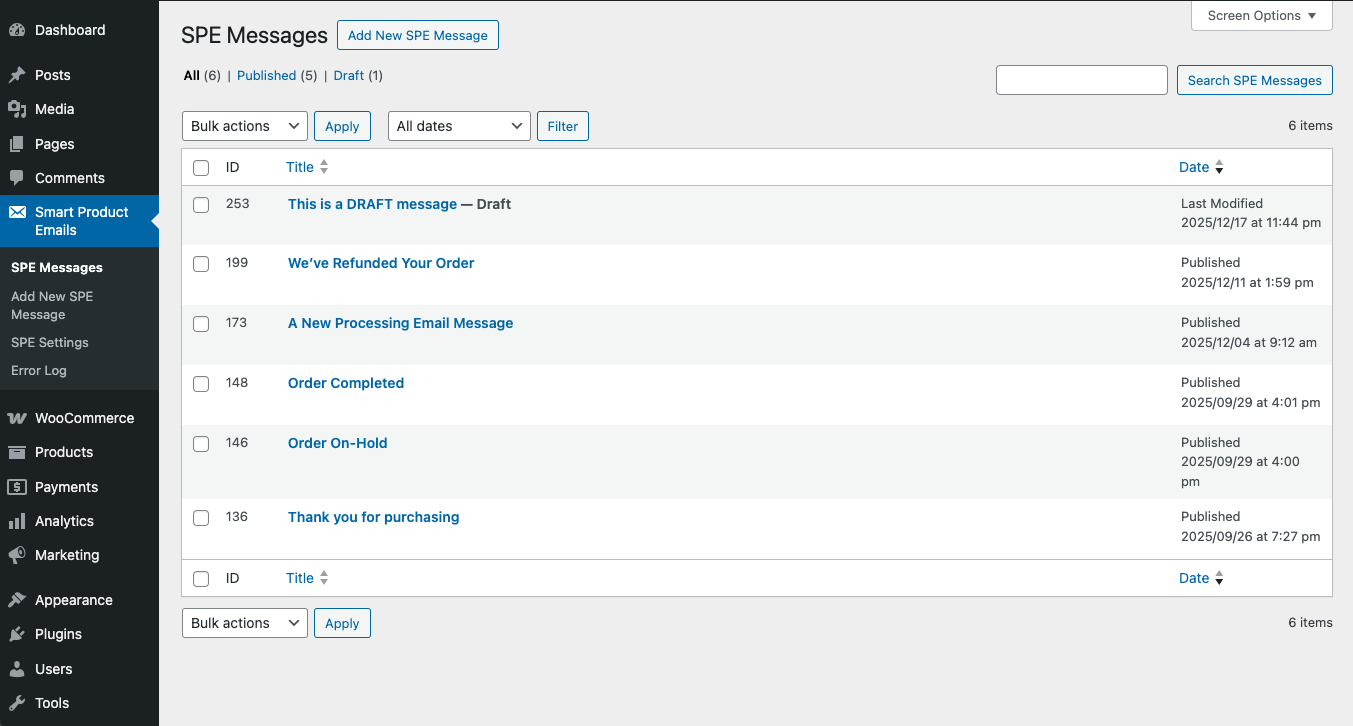Click the WooCommerce logo icon
1353x726 pixels.
pos(17,418)
